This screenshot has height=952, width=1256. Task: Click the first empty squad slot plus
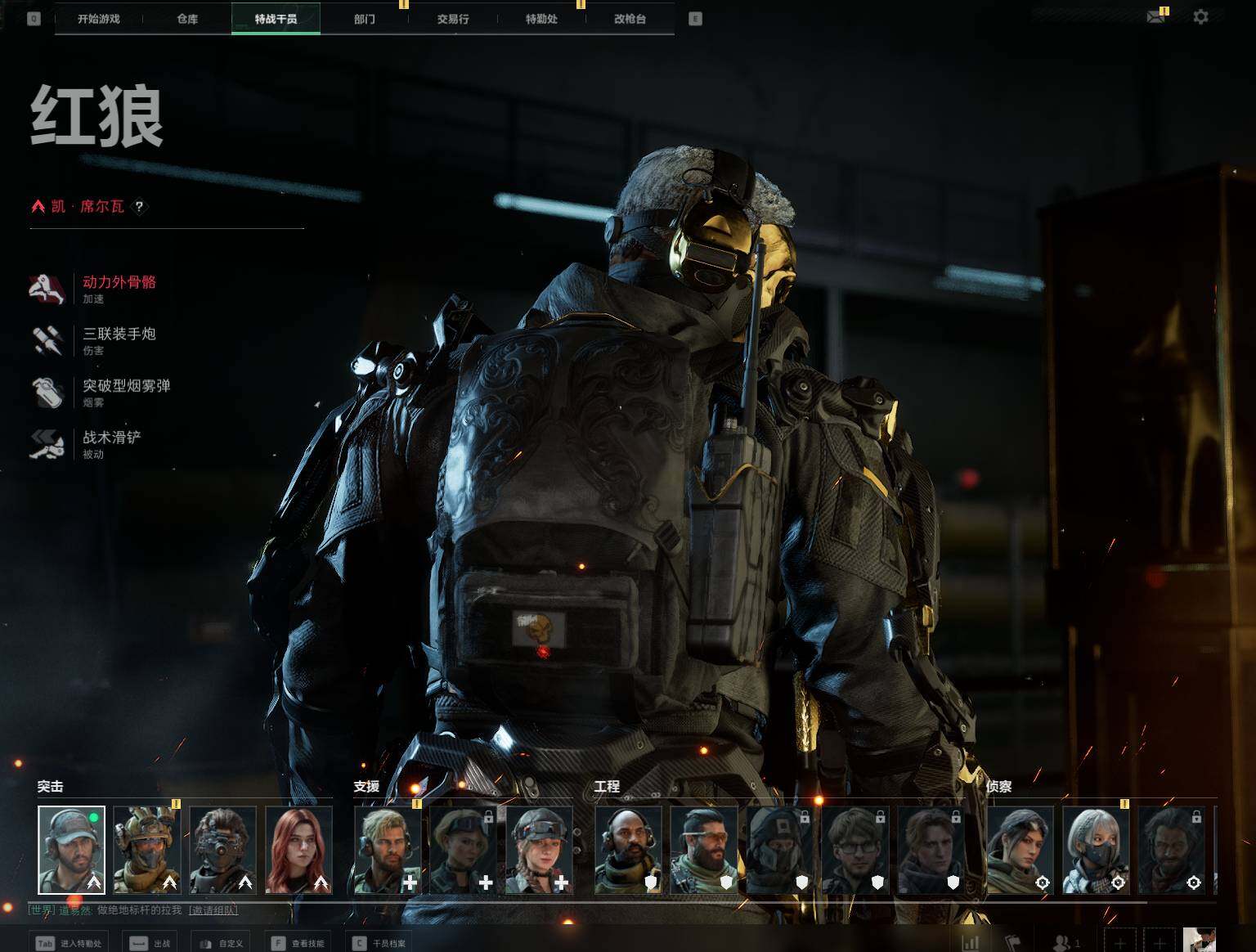[x=1120, y=943]
